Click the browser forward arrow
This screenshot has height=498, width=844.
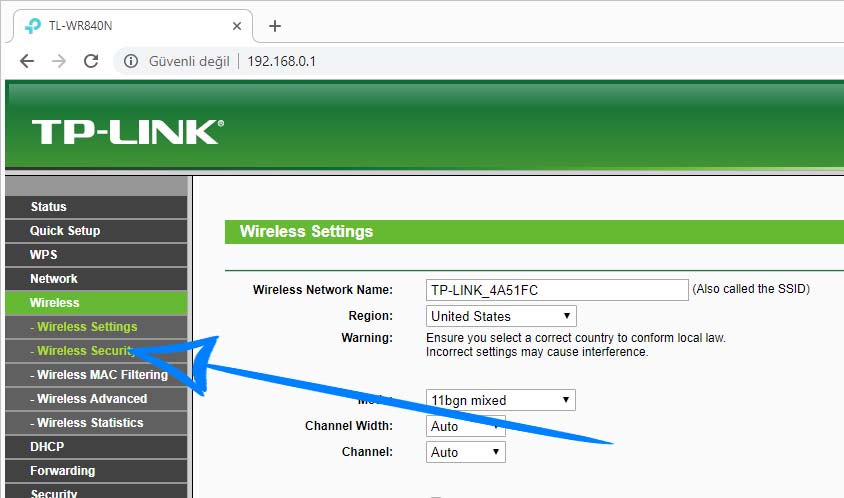(x=59, y=61)
